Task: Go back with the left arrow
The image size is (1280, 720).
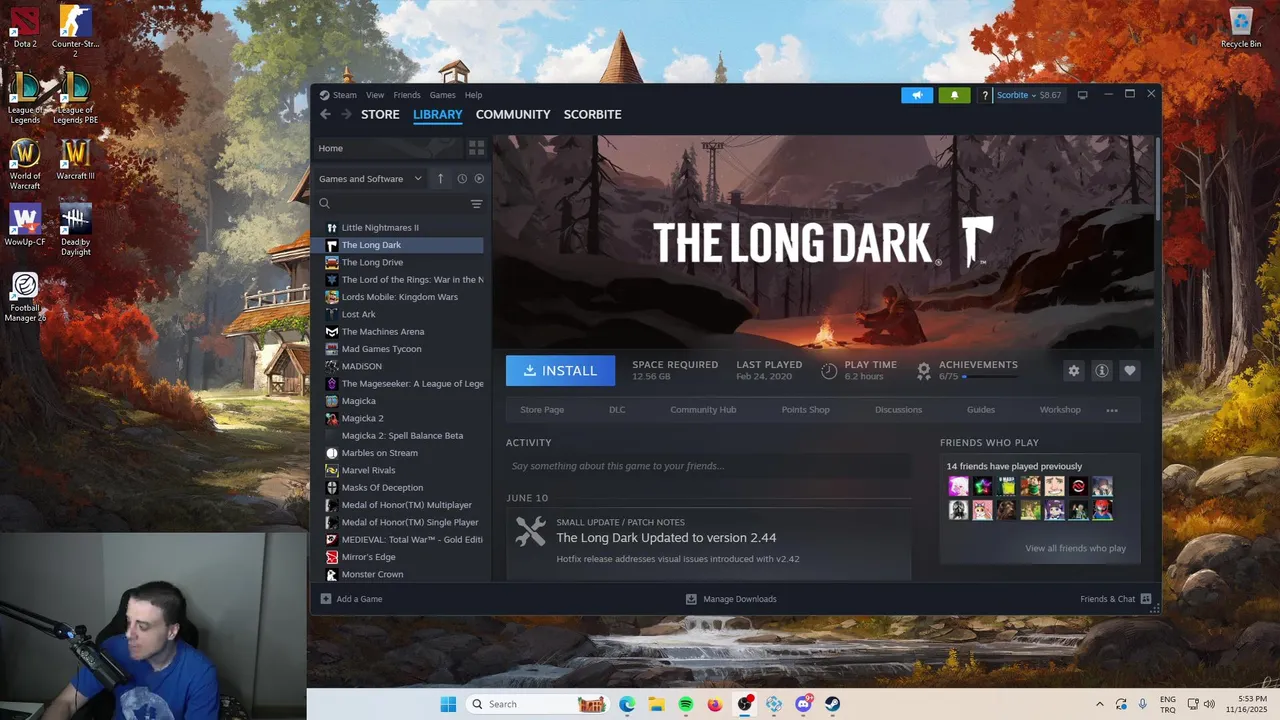Action: tap(325, 114)
